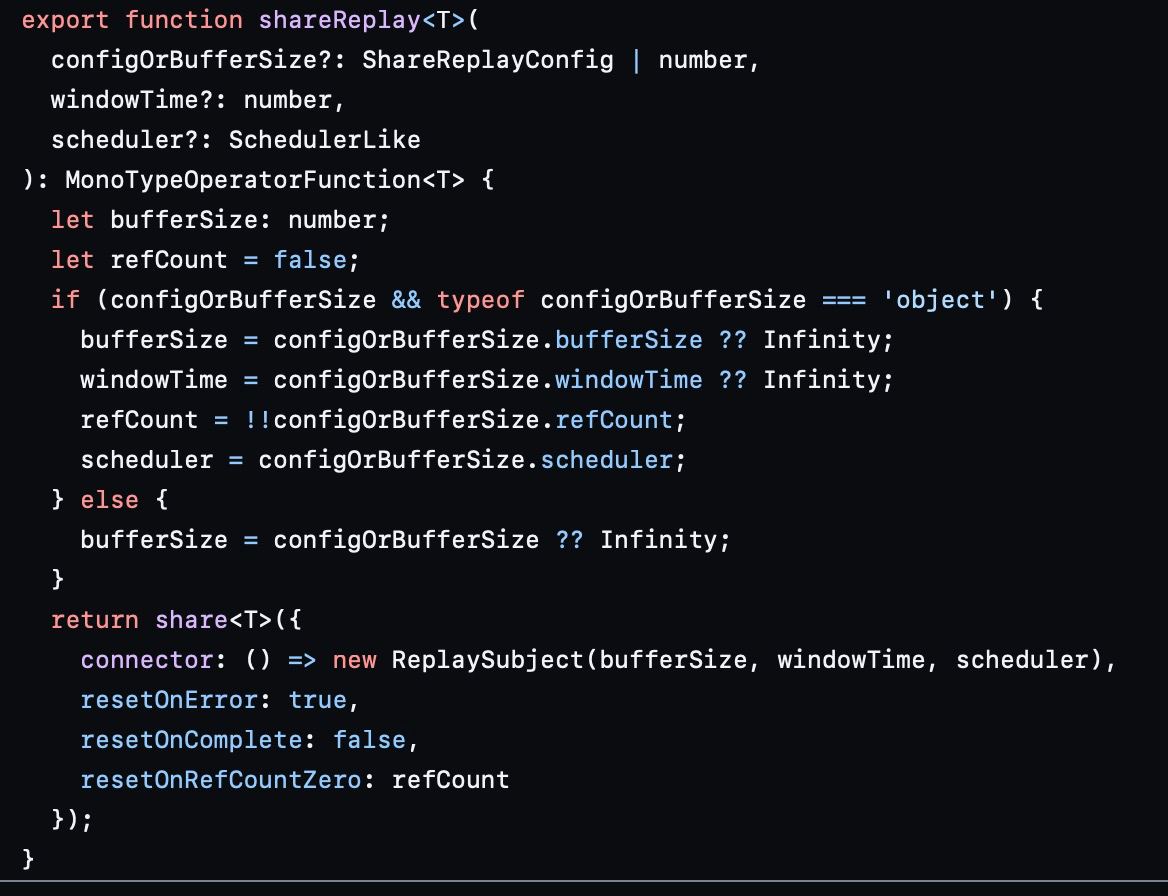Click the export keyword

(66, 20)
